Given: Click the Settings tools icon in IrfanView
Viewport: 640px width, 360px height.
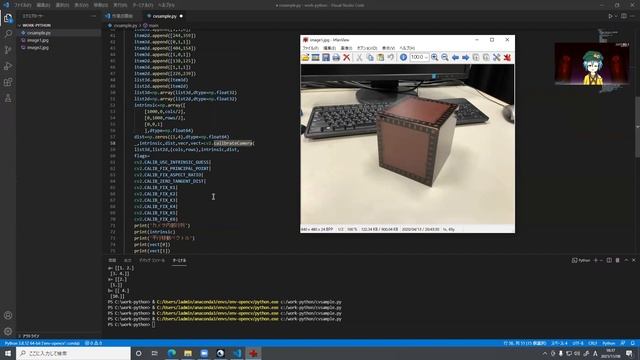Looking at the screenshot, I should click(496, 58).
